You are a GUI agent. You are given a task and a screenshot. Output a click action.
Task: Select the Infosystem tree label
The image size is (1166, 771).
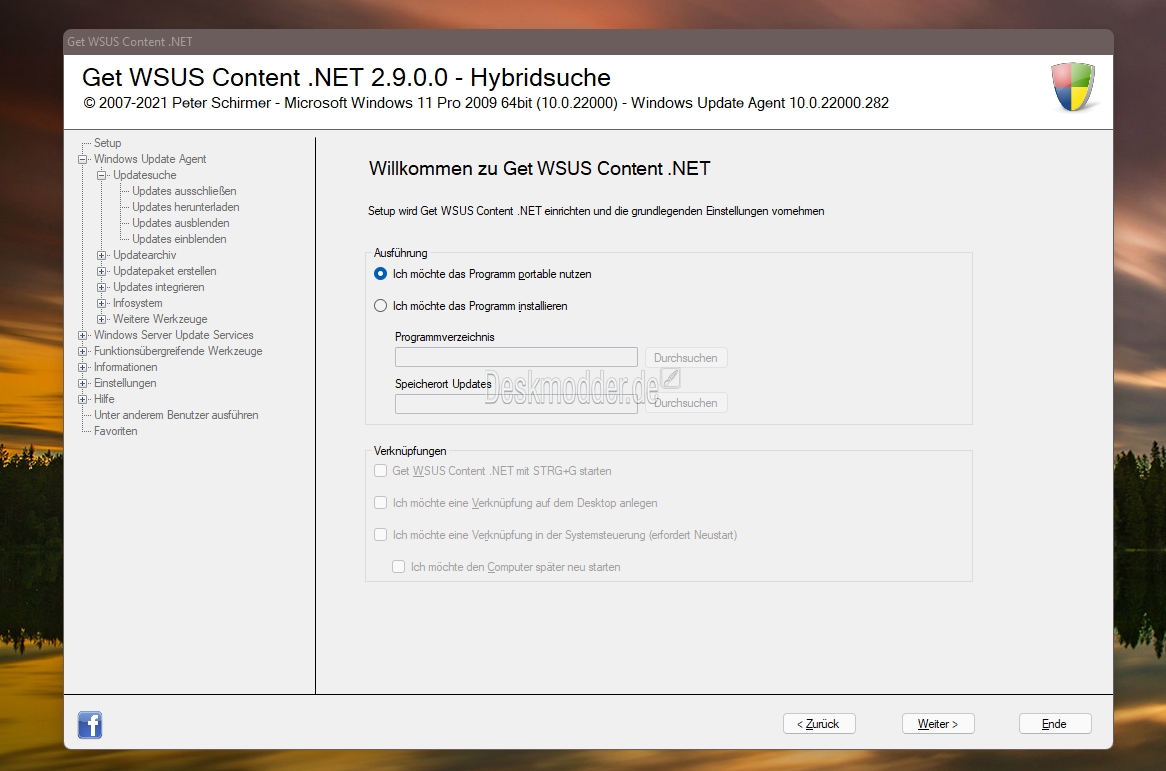click(x=138, y=303)
